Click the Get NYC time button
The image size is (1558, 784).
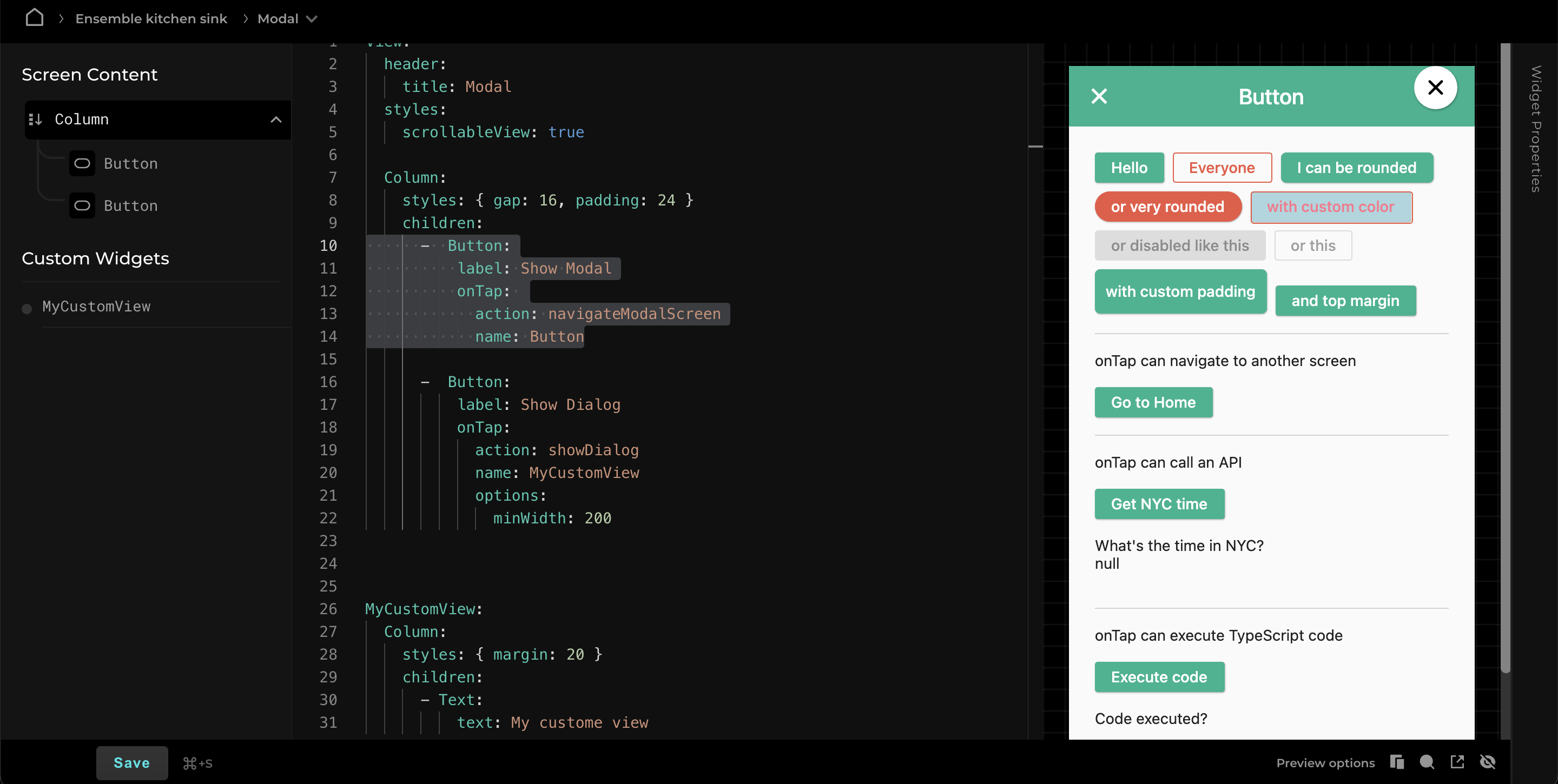coord(1159,503)
